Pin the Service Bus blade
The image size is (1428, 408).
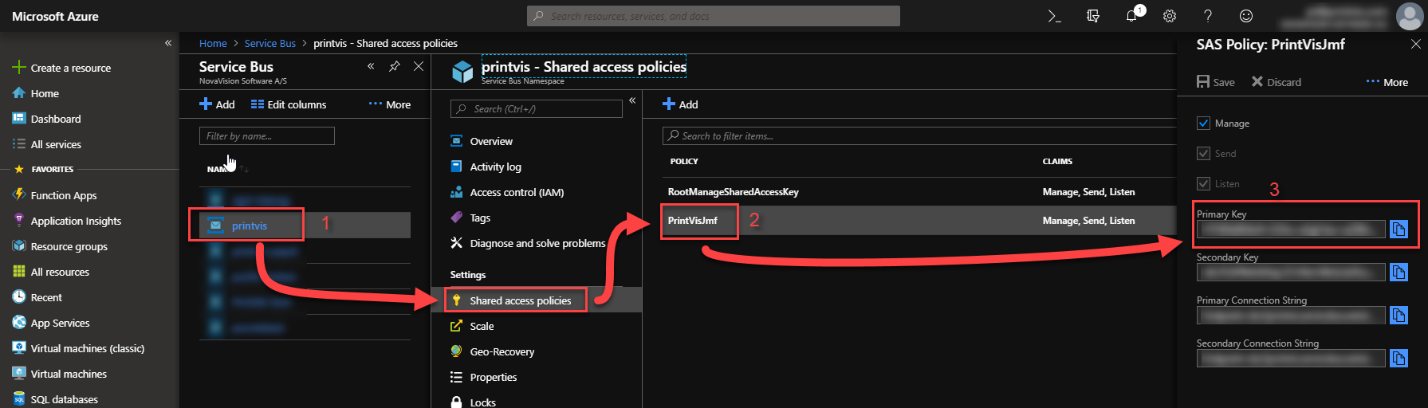[x=394, y=66]
